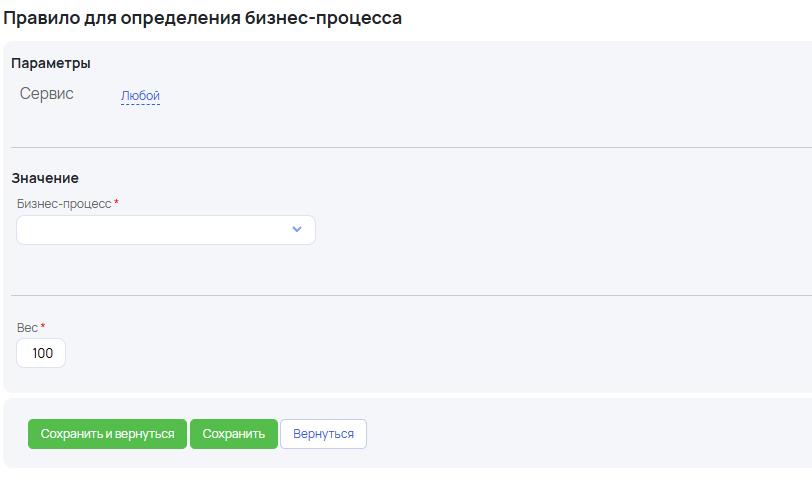Click the "Любой" service link

pyautogui.click(x=140, y=96)
